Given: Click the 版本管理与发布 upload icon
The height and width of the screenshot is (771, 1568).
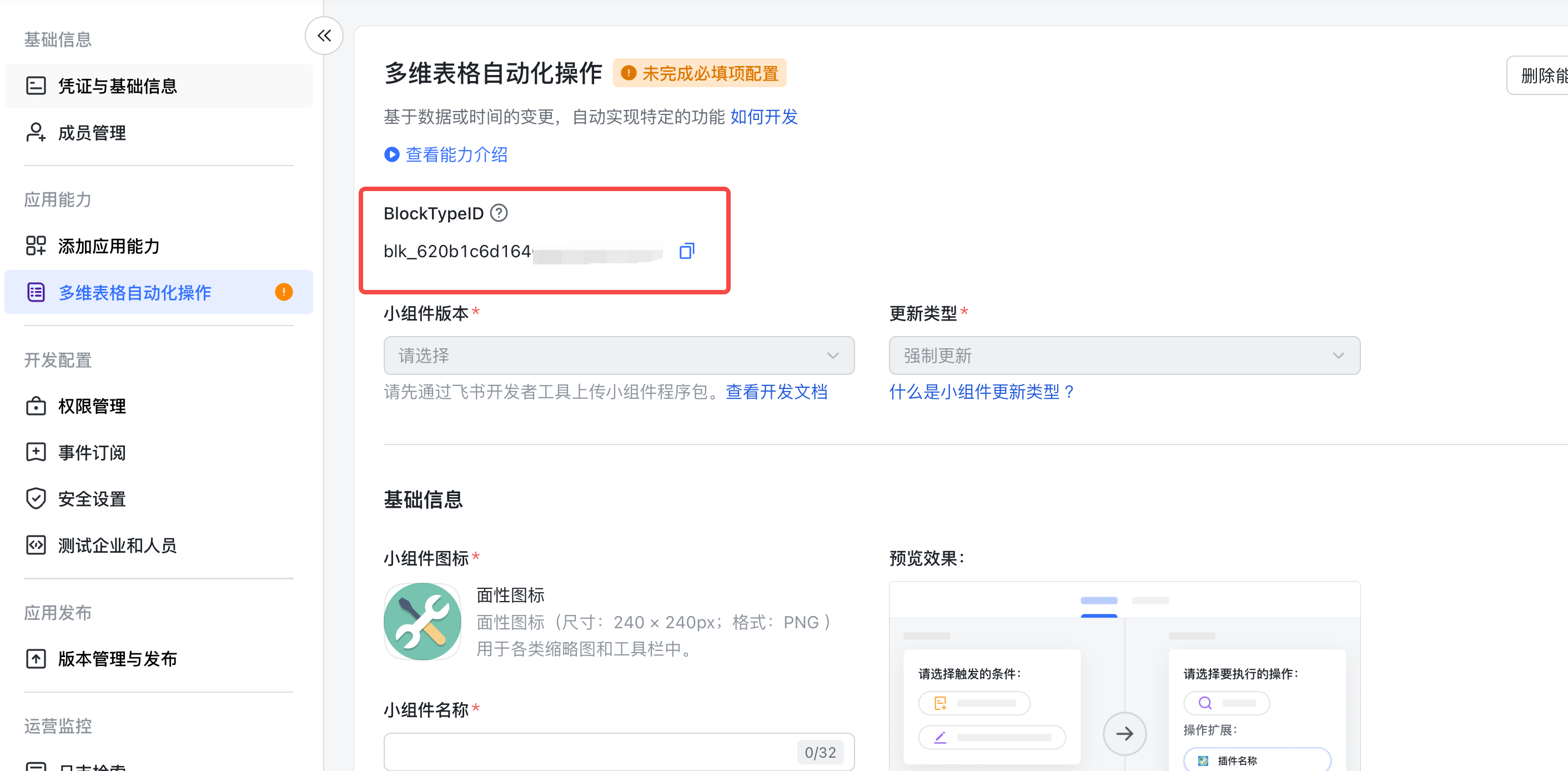Looking at the screenshot, I should pos(36,658).
